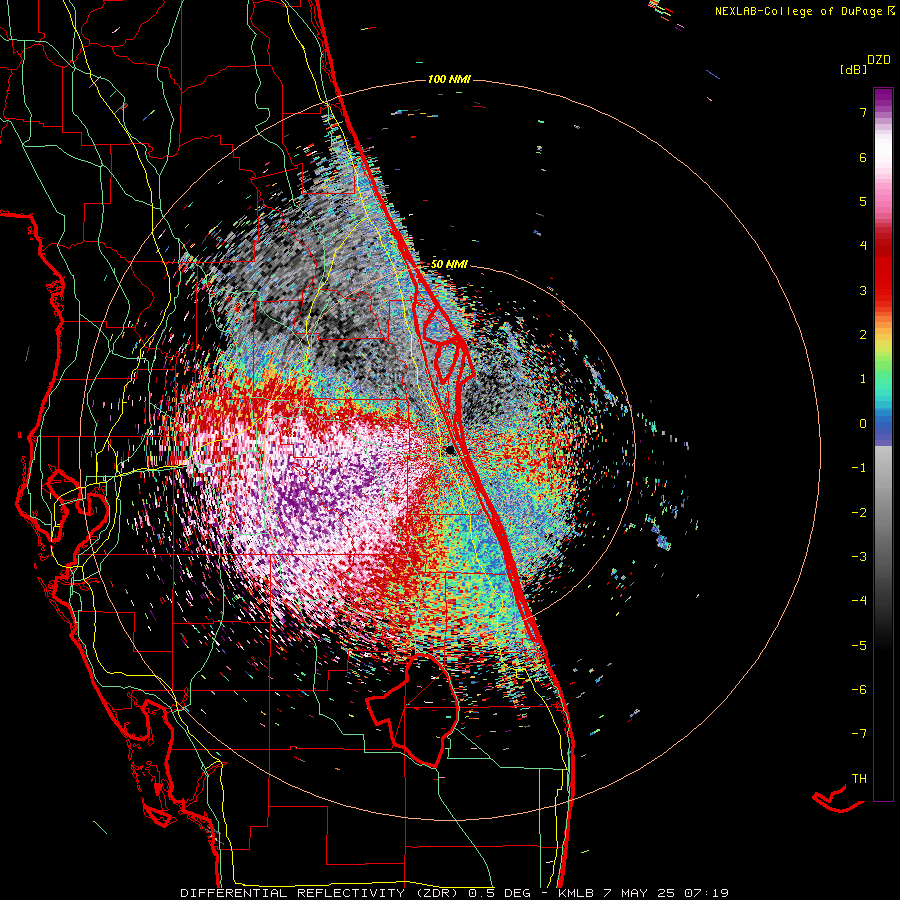Click the DZD color scale title
The width and height of the screenshot is (900, 900).
click(879, 60)
